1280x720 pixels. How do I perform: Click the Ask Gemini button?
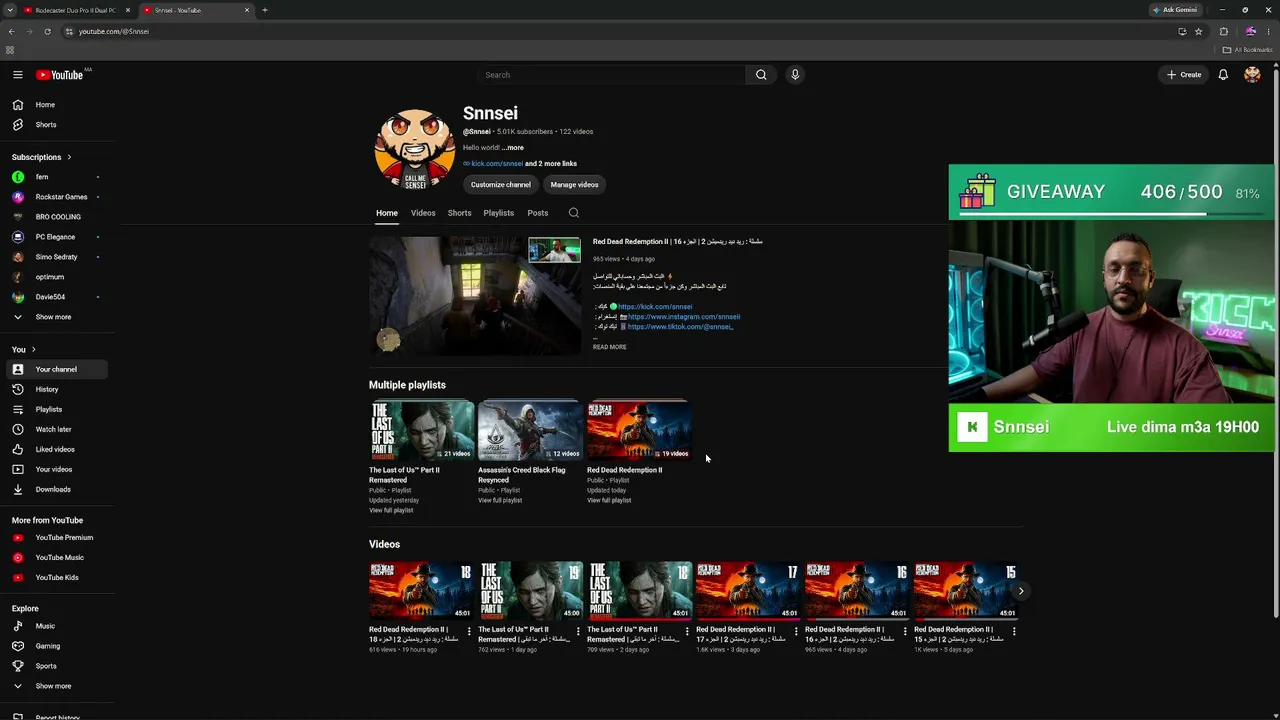[x=1175, y=10]
